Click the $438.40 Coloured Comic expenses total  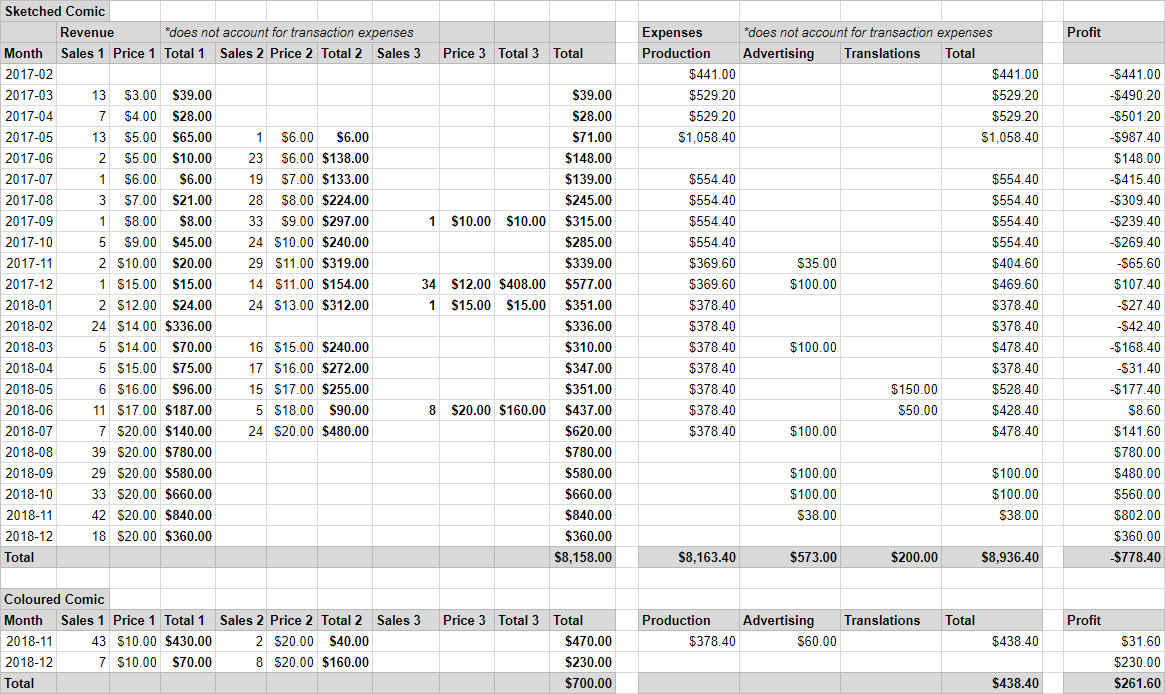click(992, 684)
